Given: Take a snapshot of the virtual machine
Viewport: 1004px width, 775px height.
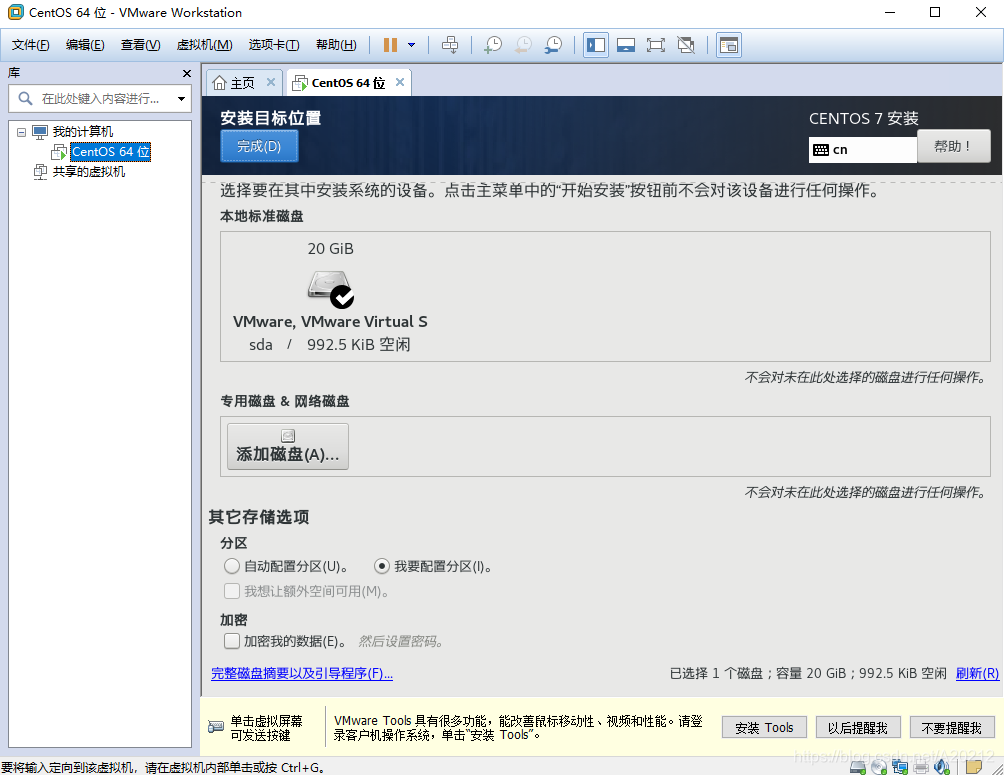Looking at the screenshot, I should click(x=492, y=45).
